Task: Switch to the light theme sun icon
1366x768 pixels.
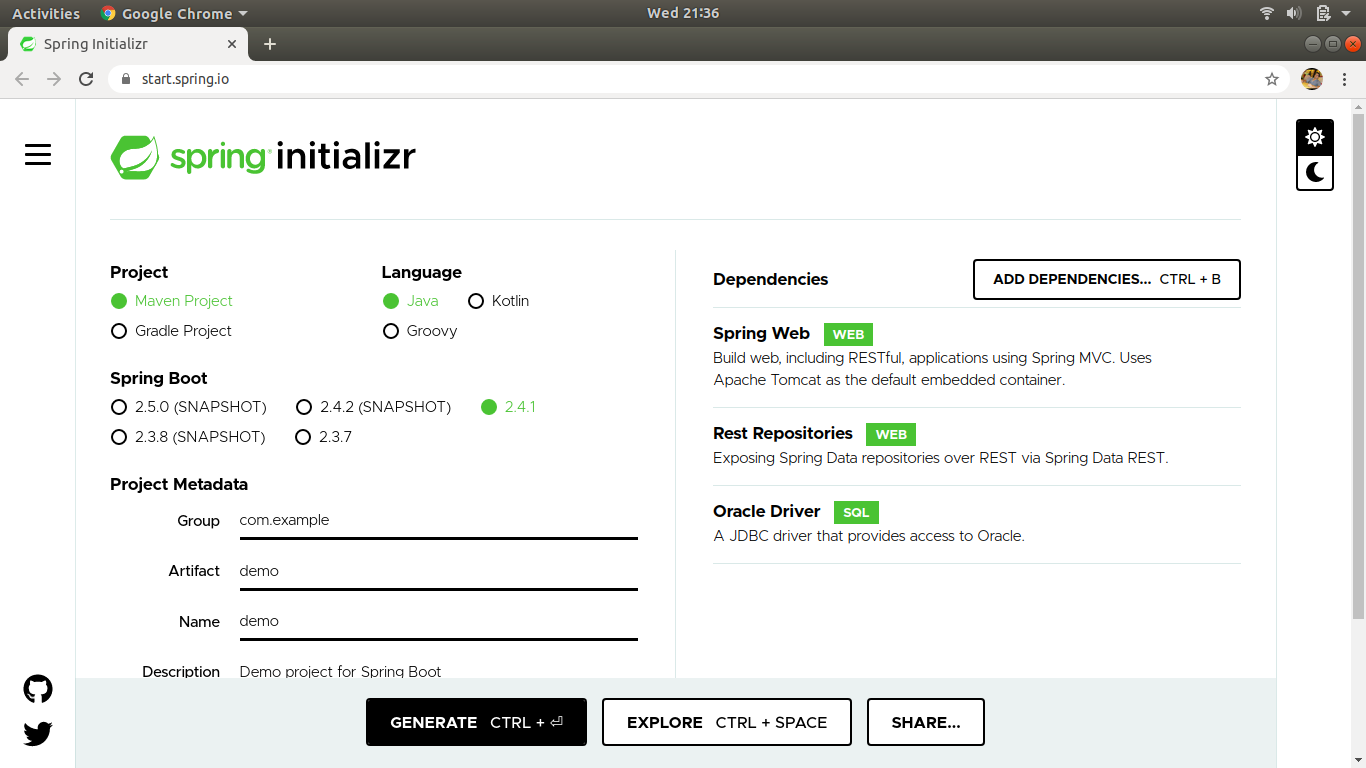Action: click(1315, 137)
